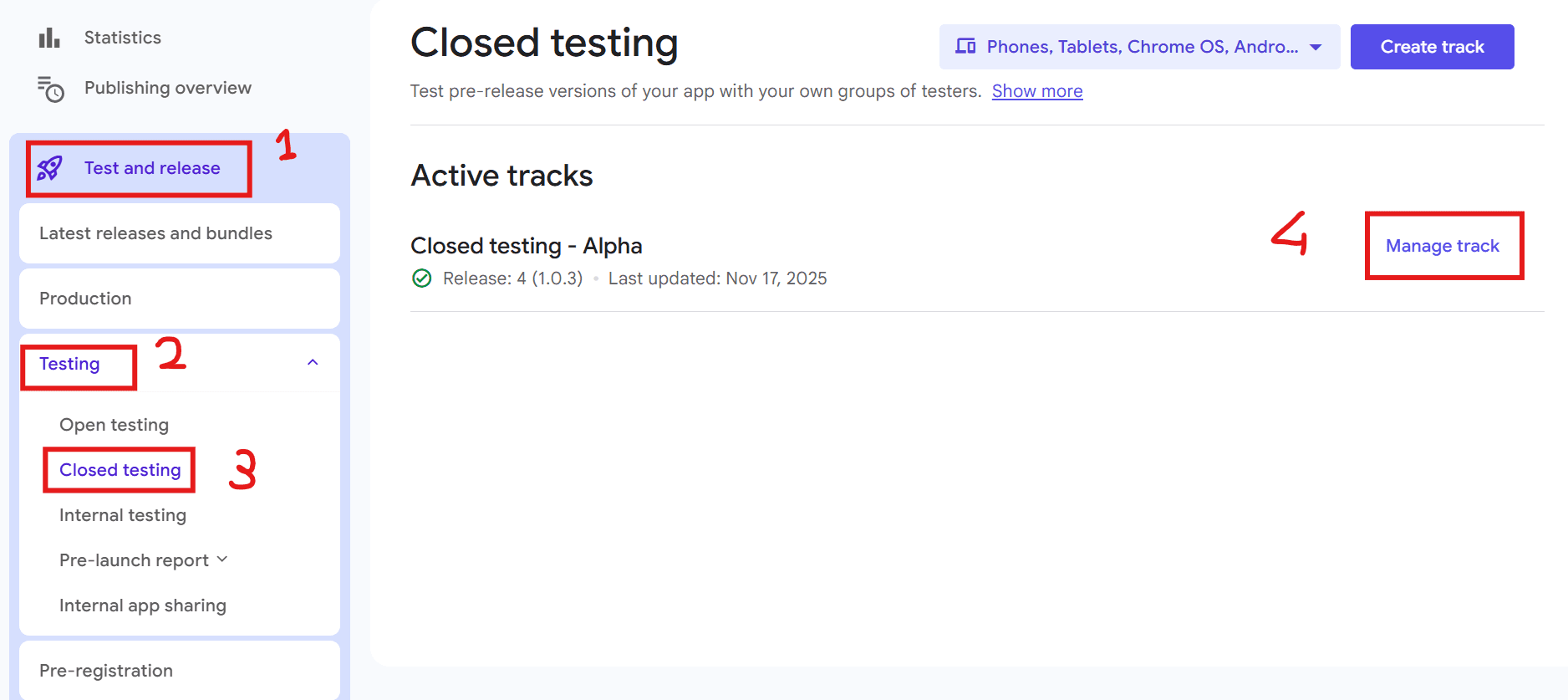1568x700 pixels.
Task: Click the Show more link
Action: 1036,91
